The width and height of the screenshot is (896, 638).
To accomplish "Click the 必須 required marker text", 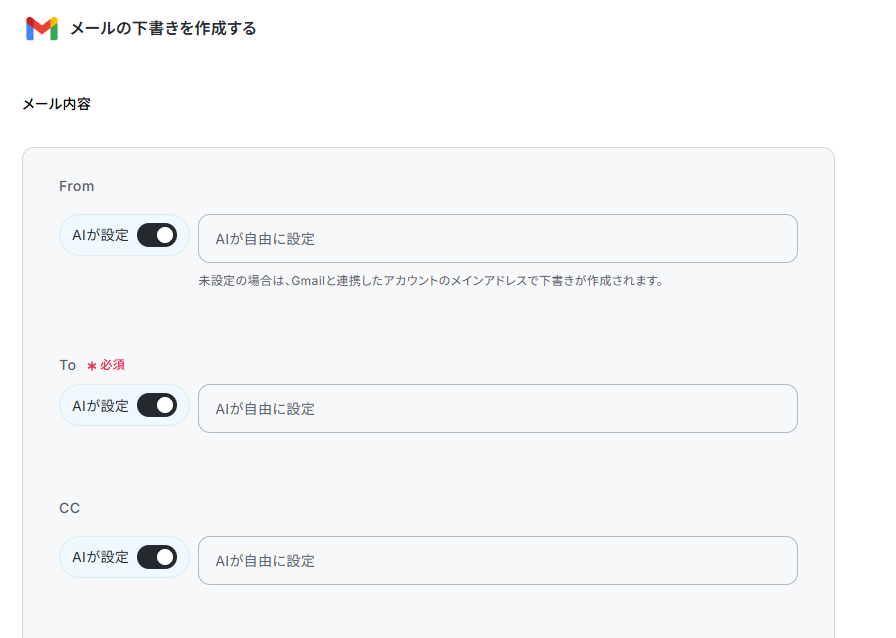I will (x=113, y=365).
